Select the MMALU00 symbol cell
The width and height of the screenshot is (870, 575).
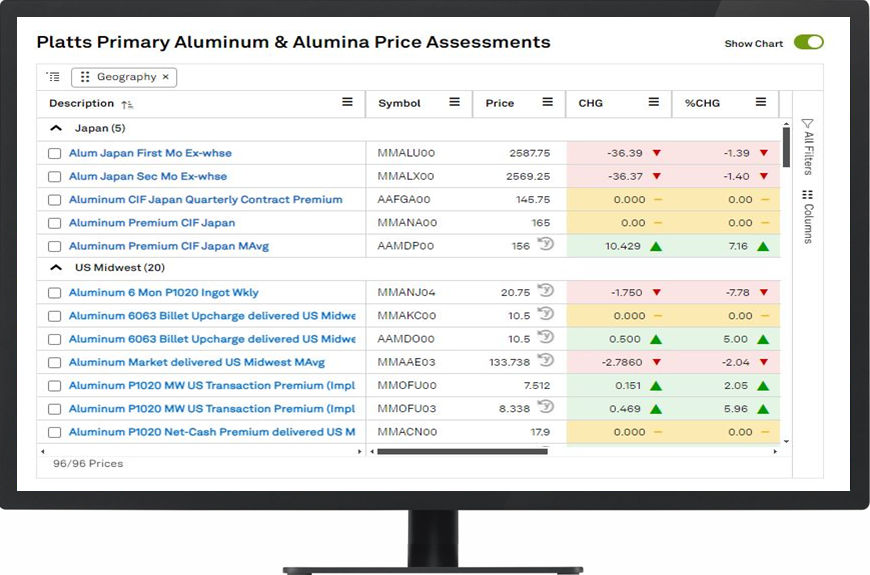(406, 153)
